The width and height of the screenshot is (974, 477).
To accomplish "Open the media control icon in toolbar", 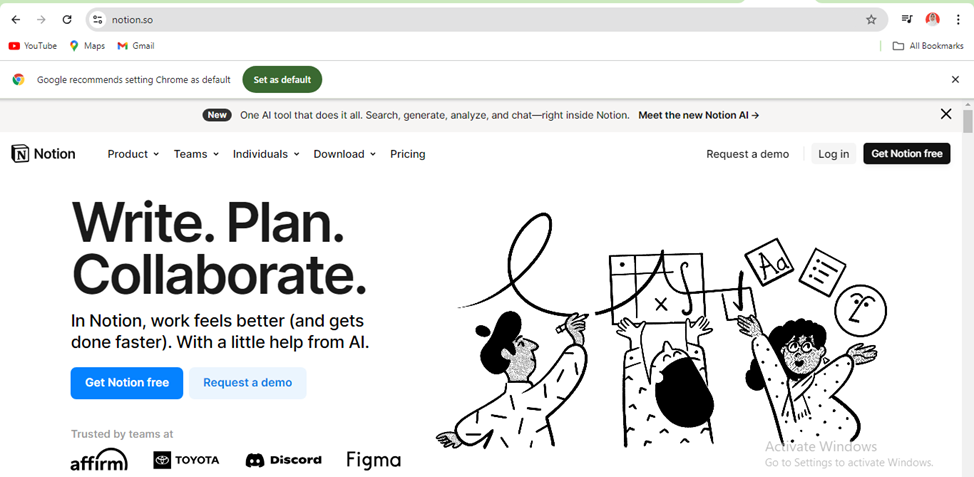I will click(x=907, y=20).
